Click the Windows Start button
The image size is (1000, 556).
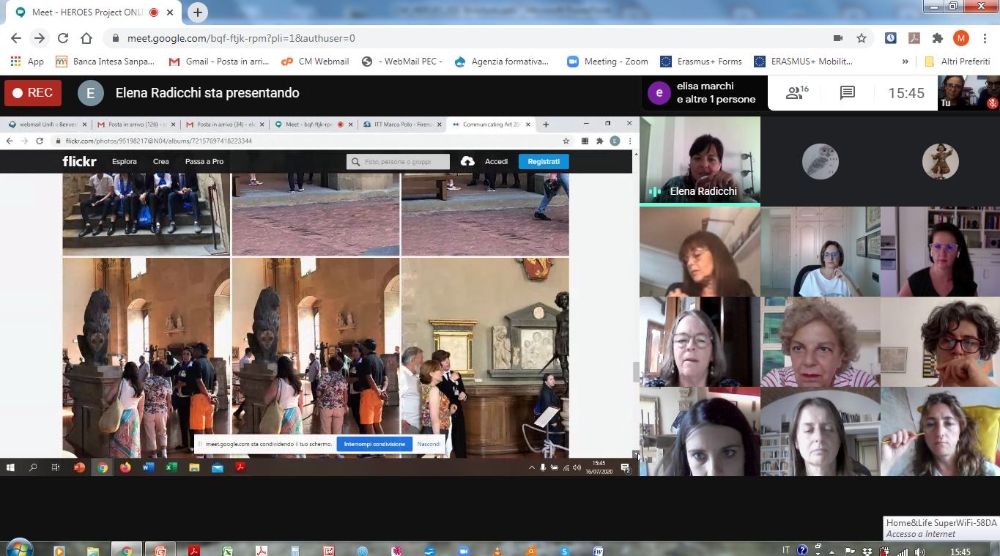coord(18,548)
